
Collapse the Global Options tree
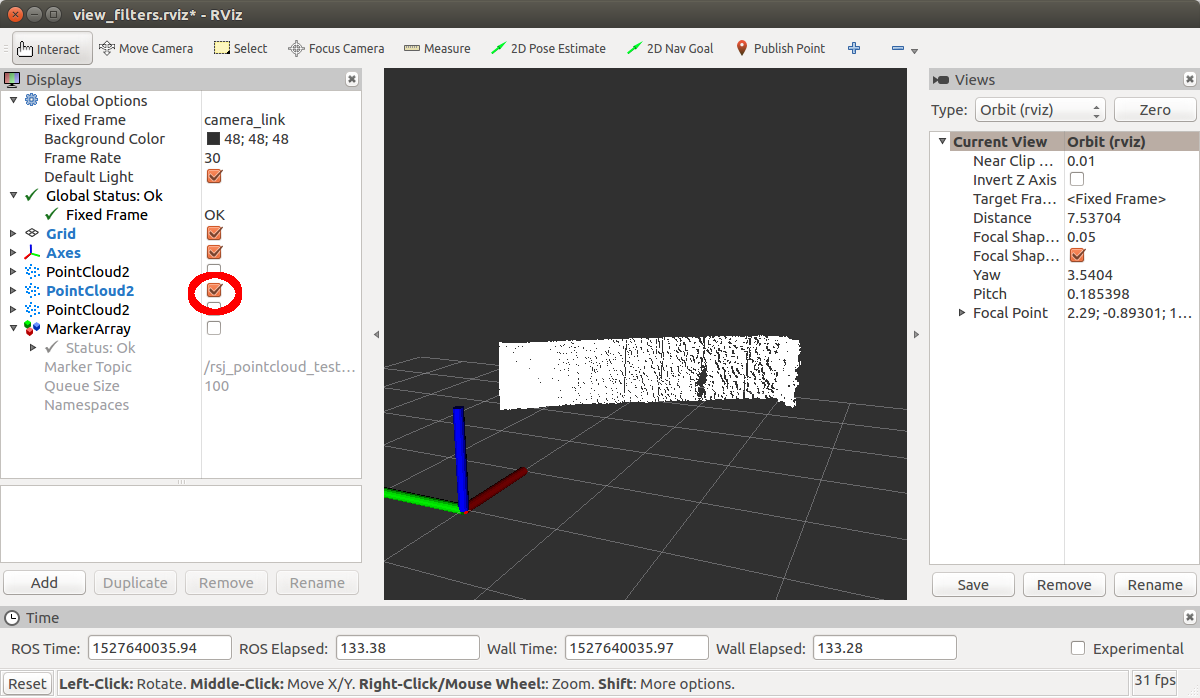click(13, 100)
